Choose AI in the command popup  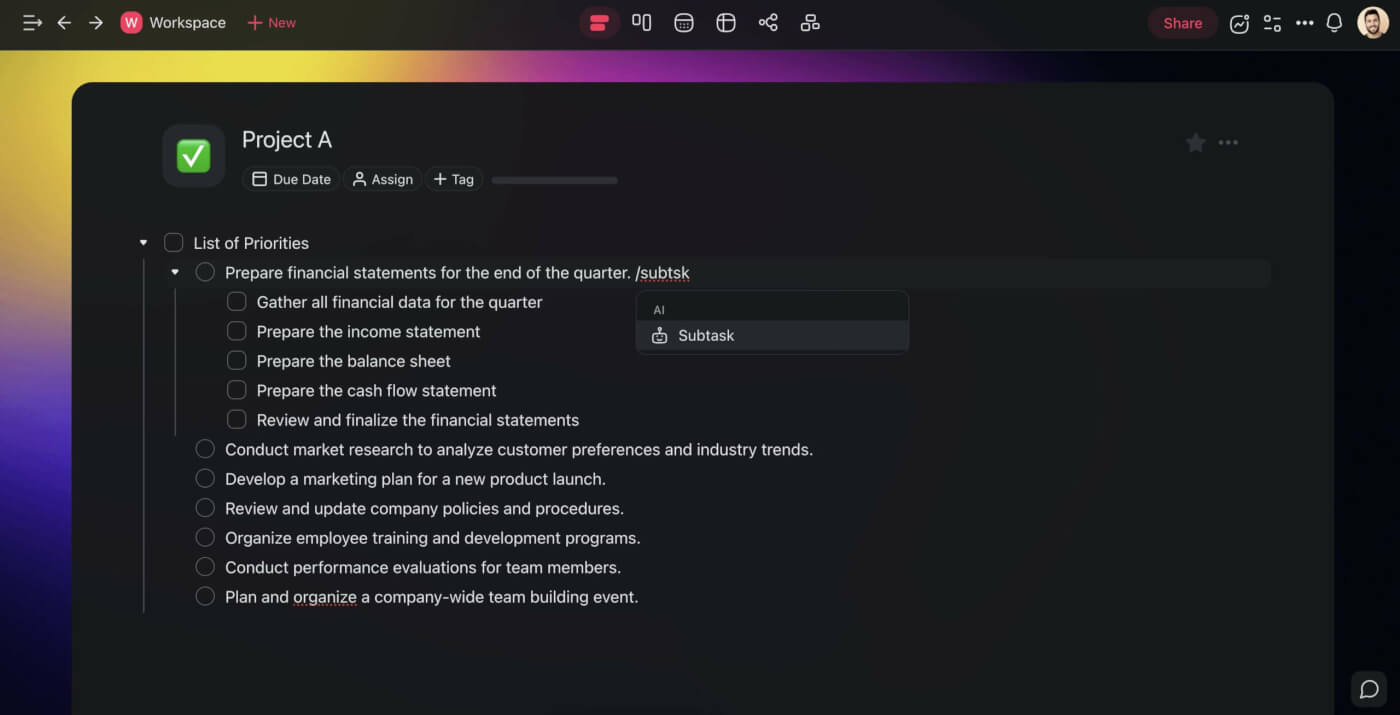pyautogui.click(x=659, y=309)
